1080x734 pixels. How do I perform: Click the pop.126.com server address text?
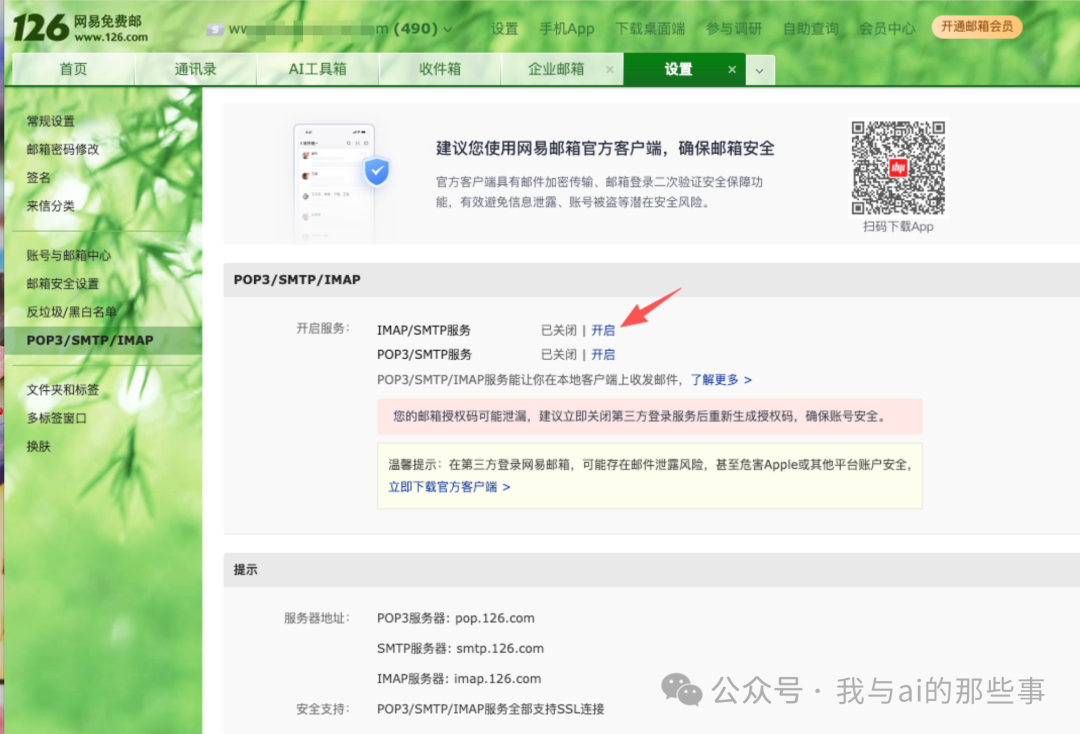495,618
